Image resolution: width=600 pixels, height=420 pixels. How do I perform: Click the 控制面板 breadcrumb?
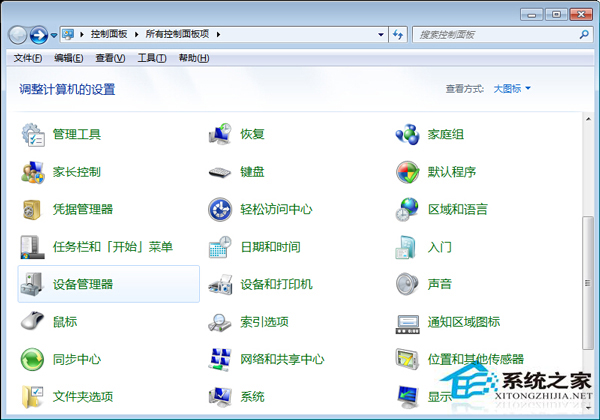(x=109, y=34)
